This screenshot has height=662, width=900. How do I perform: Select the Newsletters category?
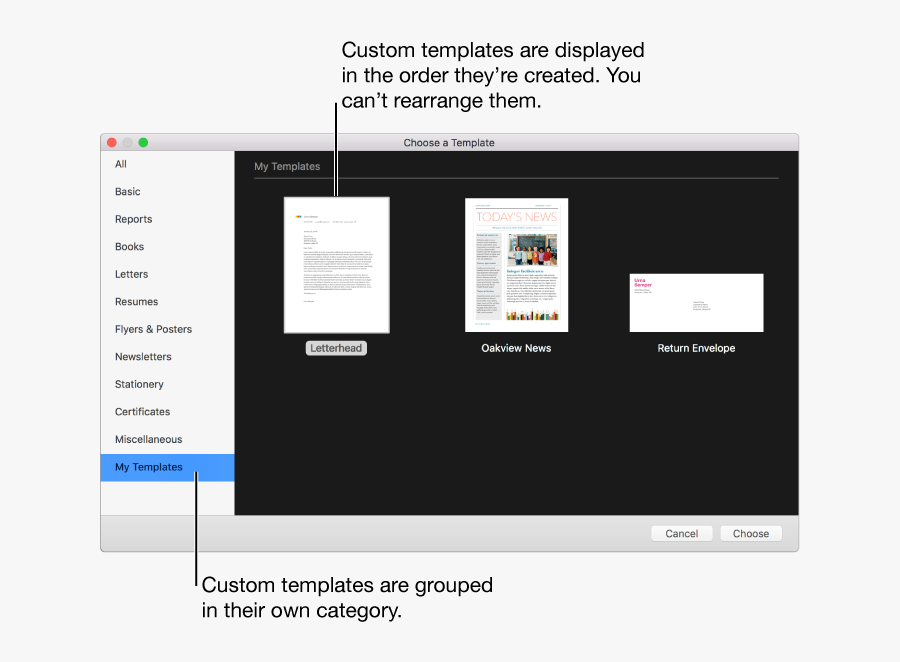[x=167, y=357]
